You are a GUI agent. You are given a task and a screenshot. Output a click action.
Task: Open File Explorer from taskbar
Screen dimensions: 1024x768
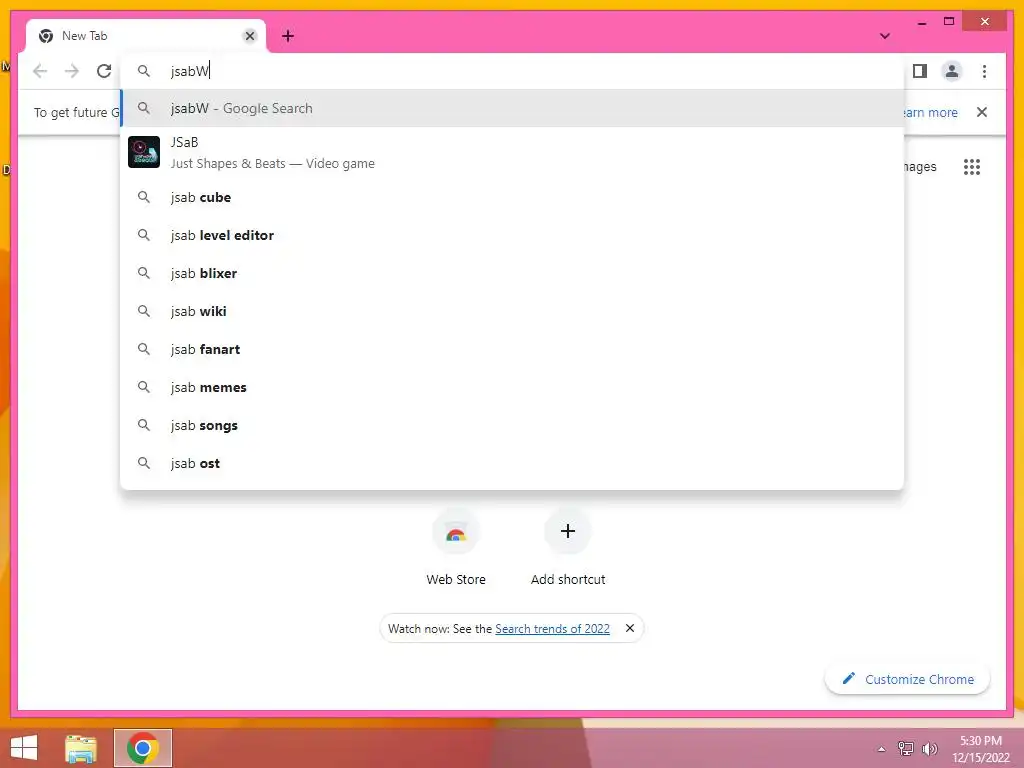(81, 748)
